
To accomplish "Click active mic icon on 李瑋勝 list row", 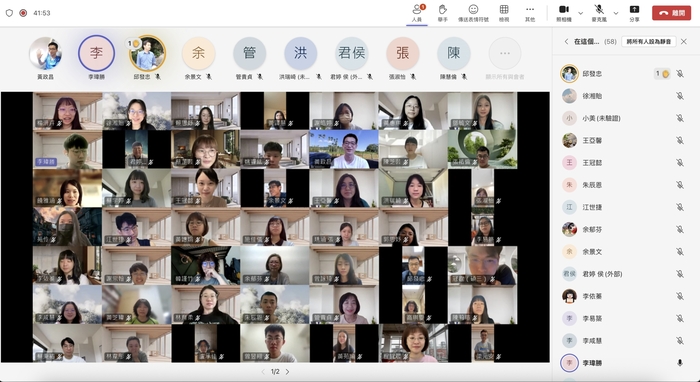I will click(679, 363).
